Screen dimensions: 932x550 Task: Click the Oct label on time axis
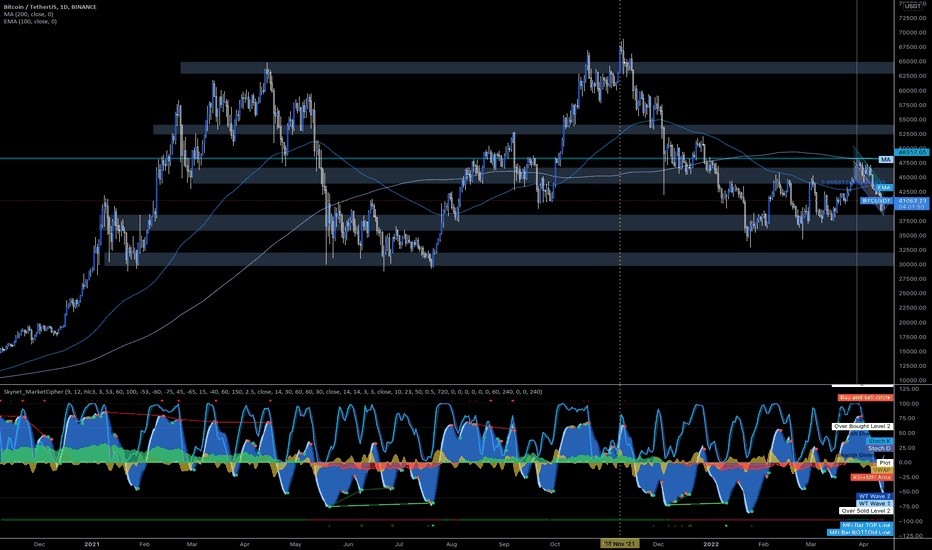pyautogui.click(x=555, y=544)
